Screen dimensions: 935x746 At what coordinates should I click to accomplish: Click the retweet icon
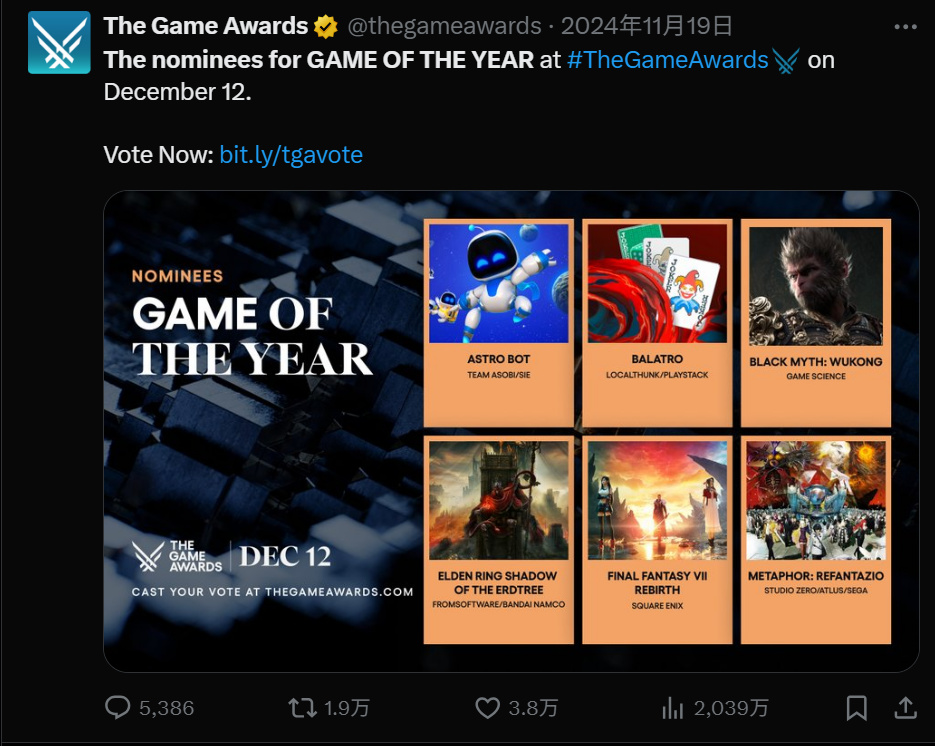pos(301,708)
